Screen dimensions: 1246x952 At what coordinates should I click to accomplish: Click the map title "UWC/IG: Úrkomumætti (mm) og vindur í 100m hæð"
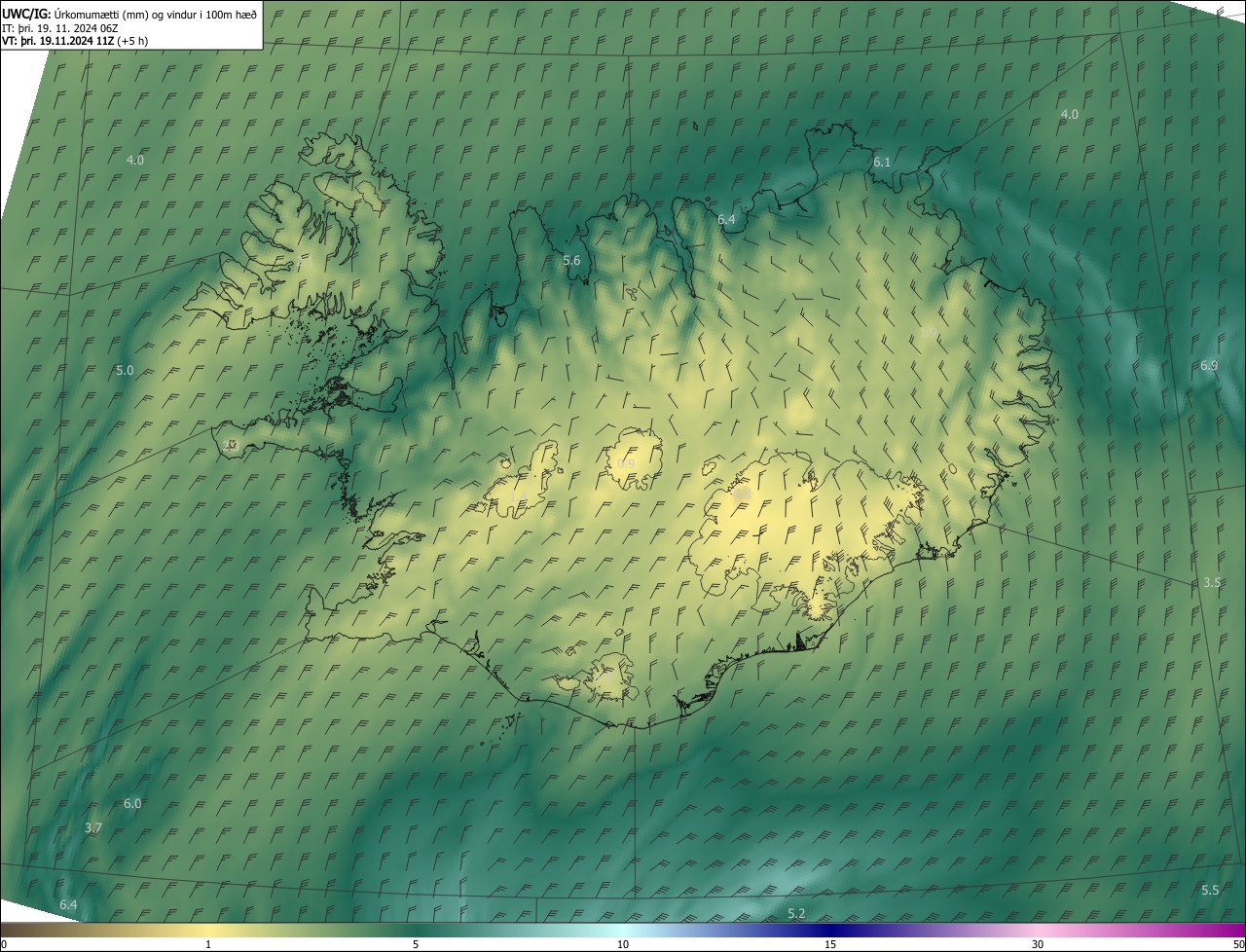[x=130, y=14]
